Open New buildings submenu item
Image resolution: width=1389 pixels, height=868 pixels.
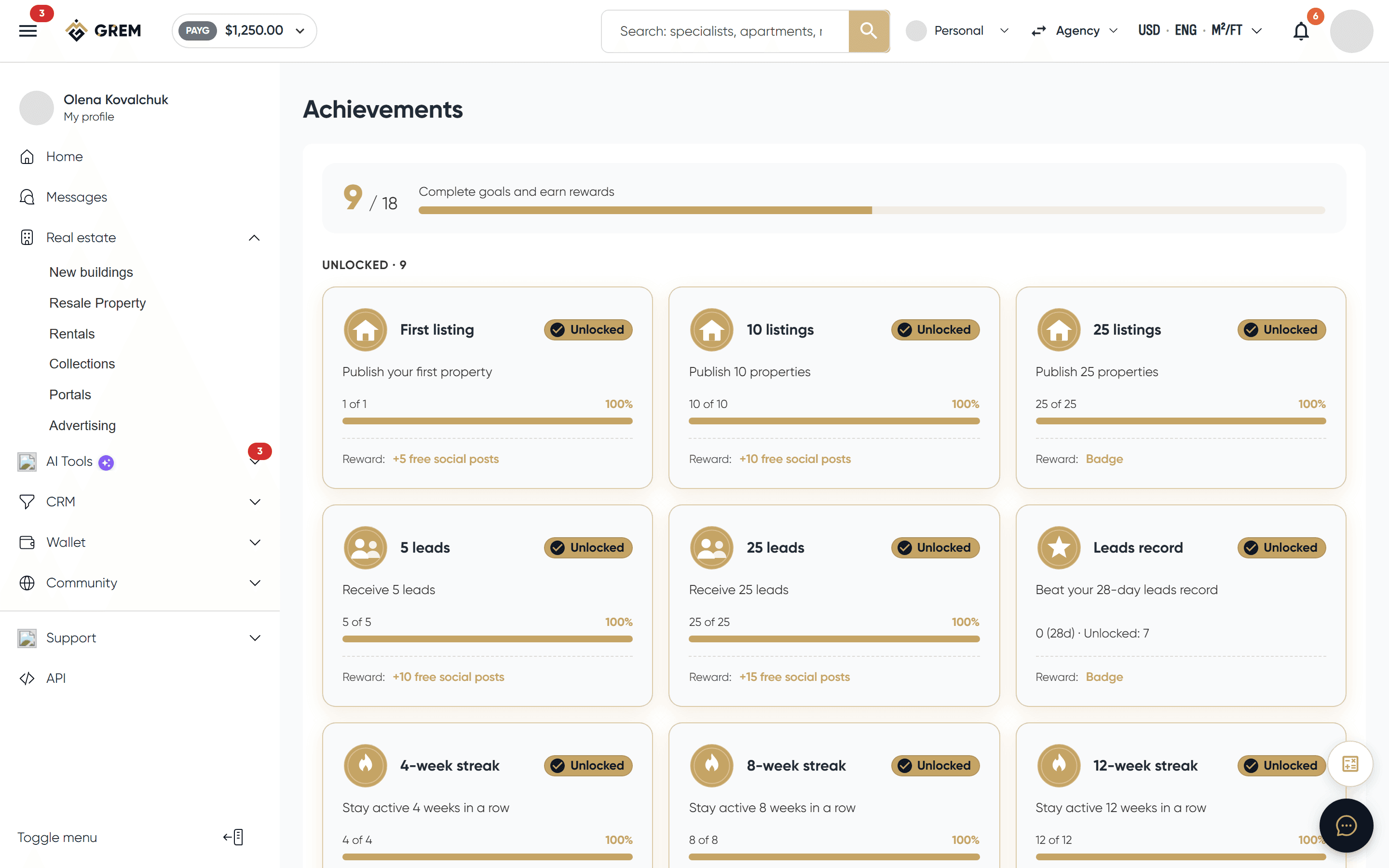click(x=91, y=272)
